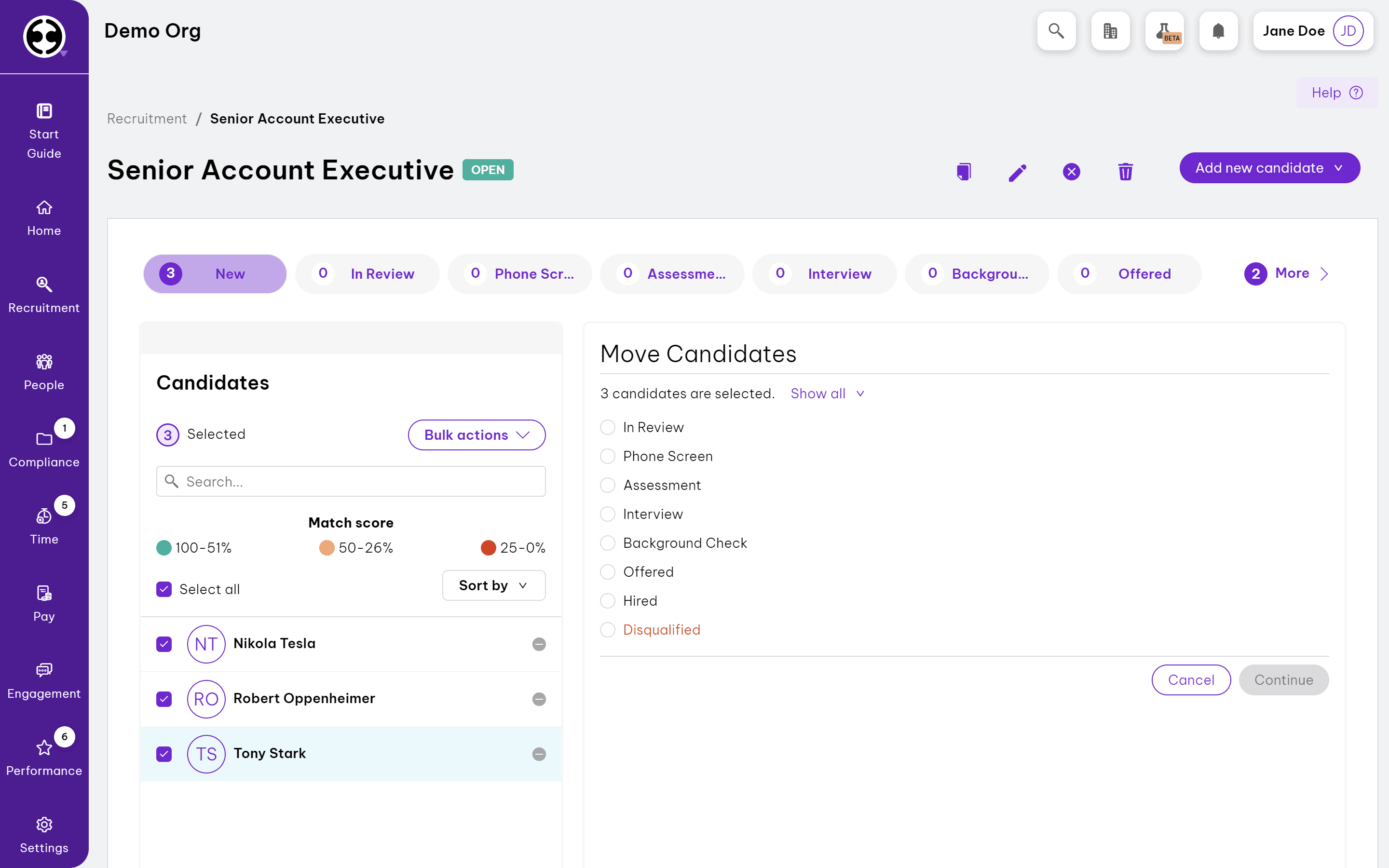Switch to the In Review stage tab

pyautogui.click(x=368, y=274)
